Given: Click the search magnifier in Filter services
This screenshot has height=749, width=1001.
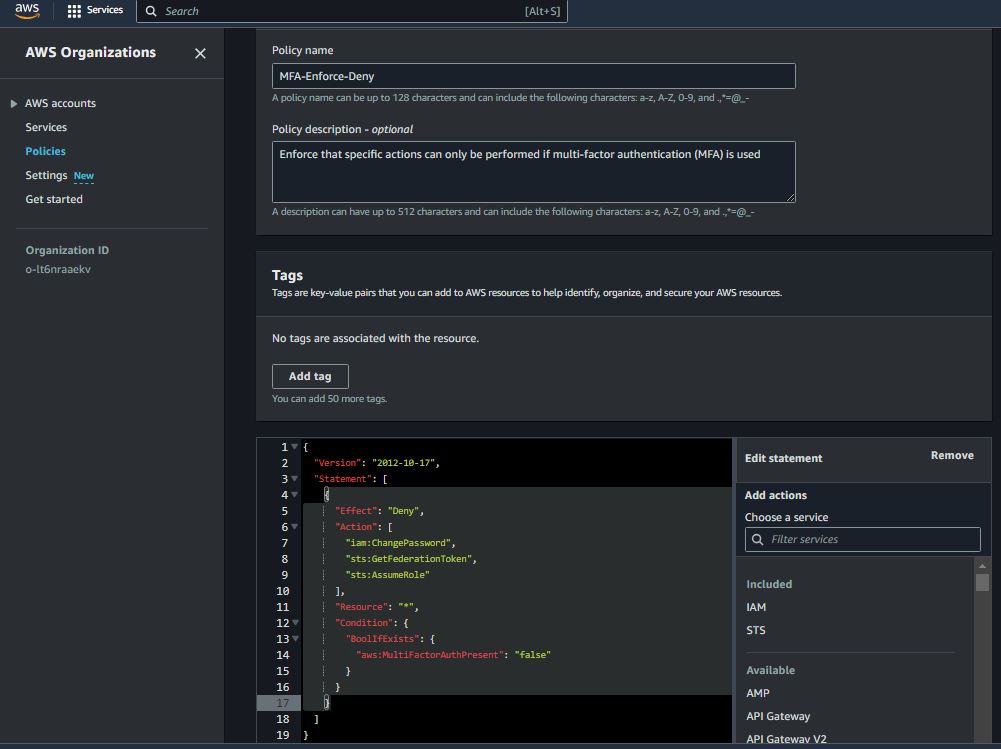Looking at the screenshot, I should 757,540.
